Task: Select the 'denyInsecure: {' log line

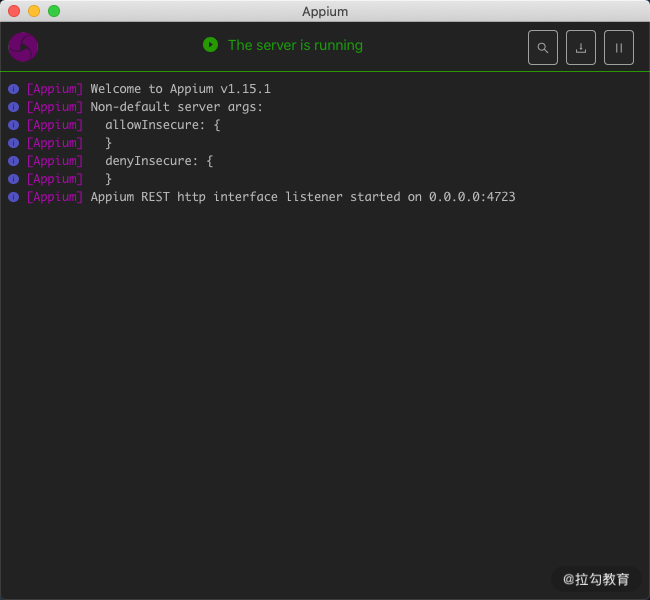Action: 159,161
